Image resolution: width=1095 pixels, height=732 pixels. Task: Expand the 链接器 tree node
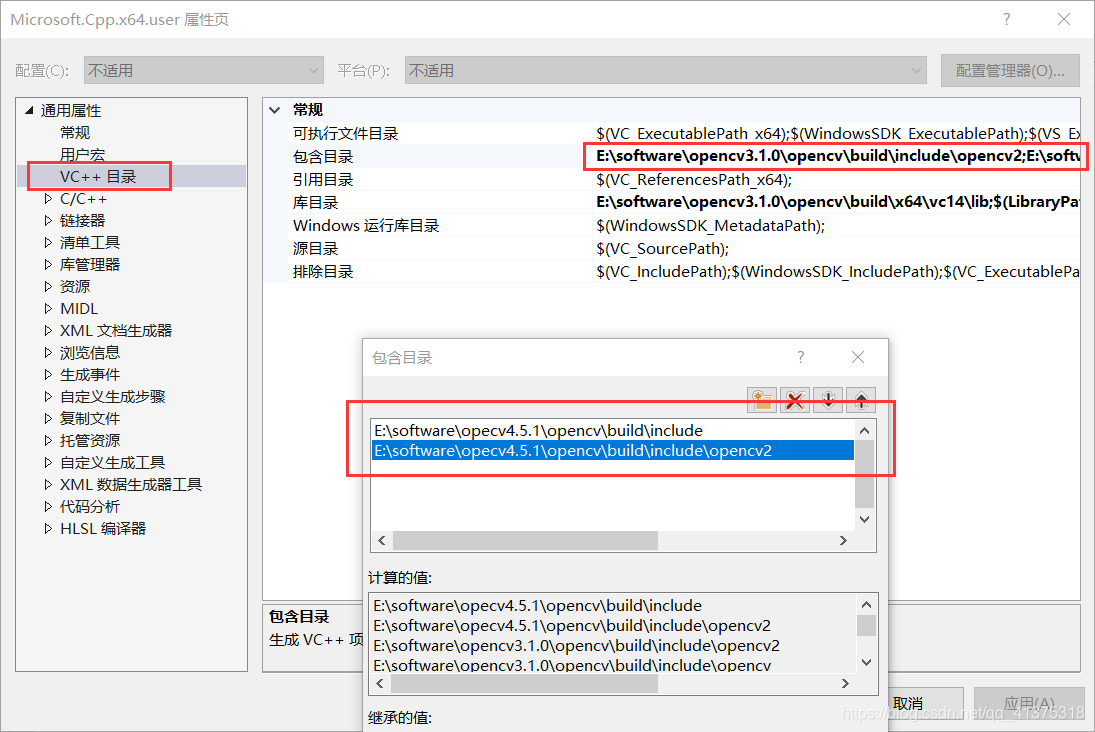[48, 221]
